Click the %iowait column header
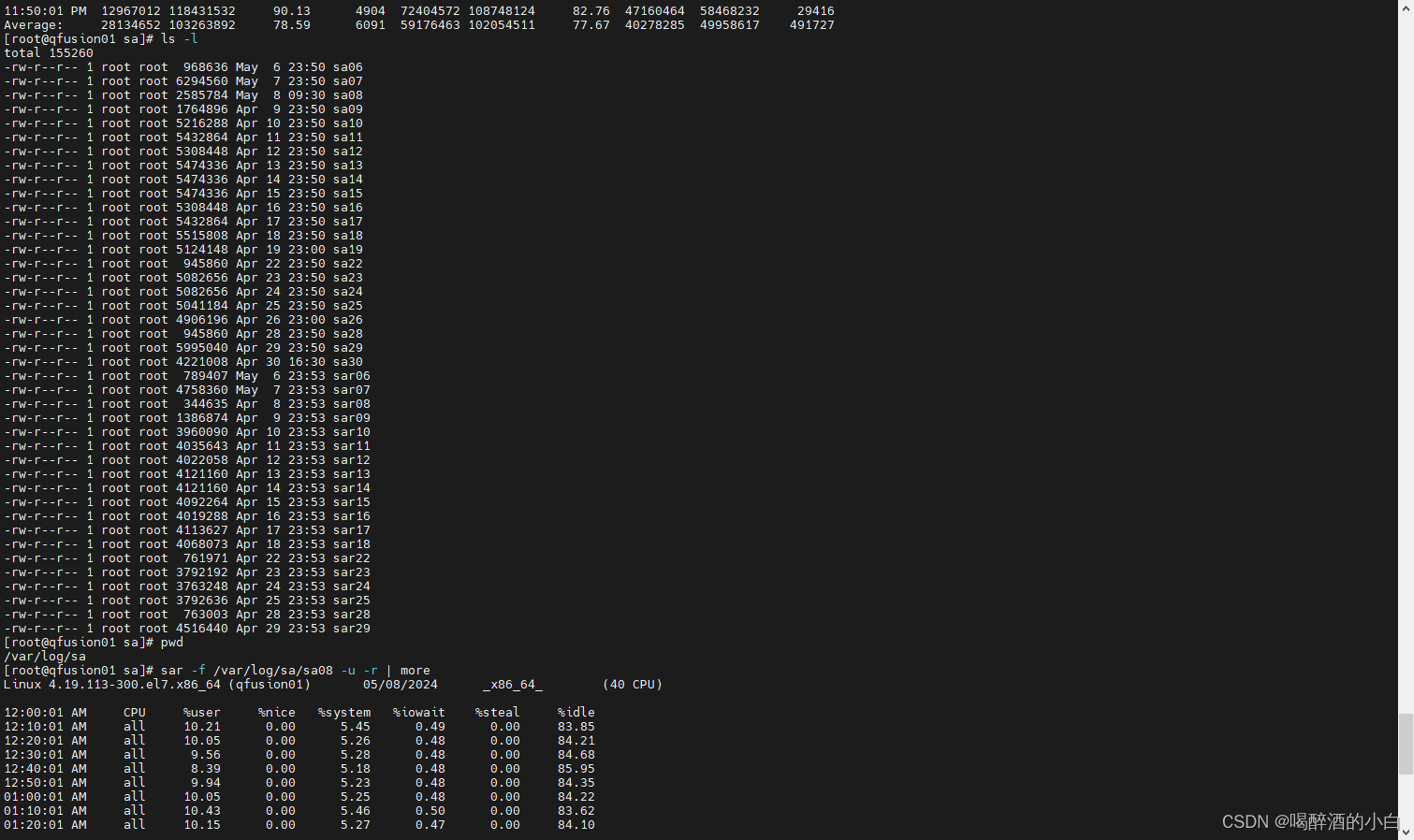The width and height of the screenshot is (1414, 840). click(418, 712)
